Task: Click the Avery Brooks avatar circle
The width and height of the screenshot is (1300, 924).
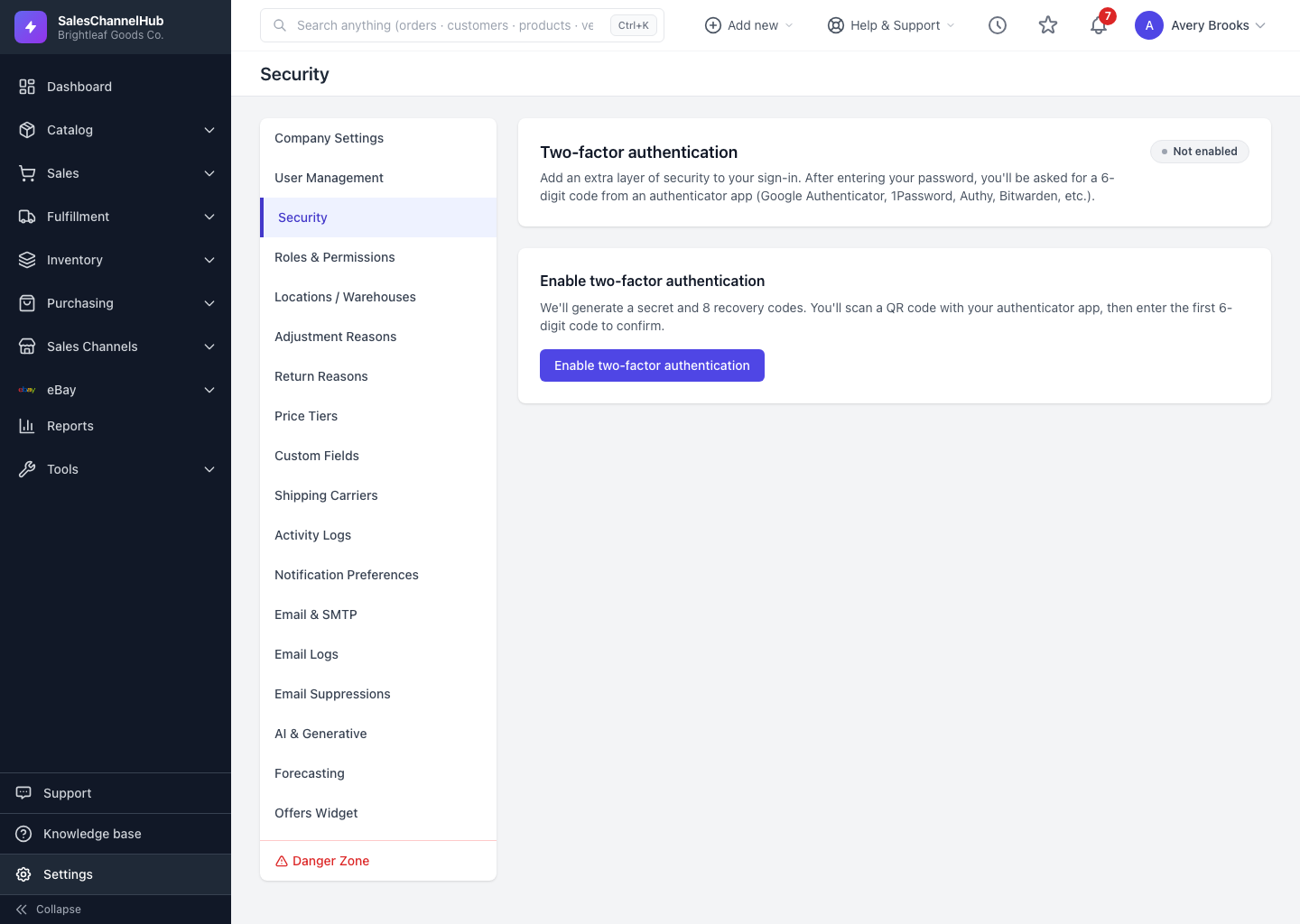Action: tap(1149, 25)
